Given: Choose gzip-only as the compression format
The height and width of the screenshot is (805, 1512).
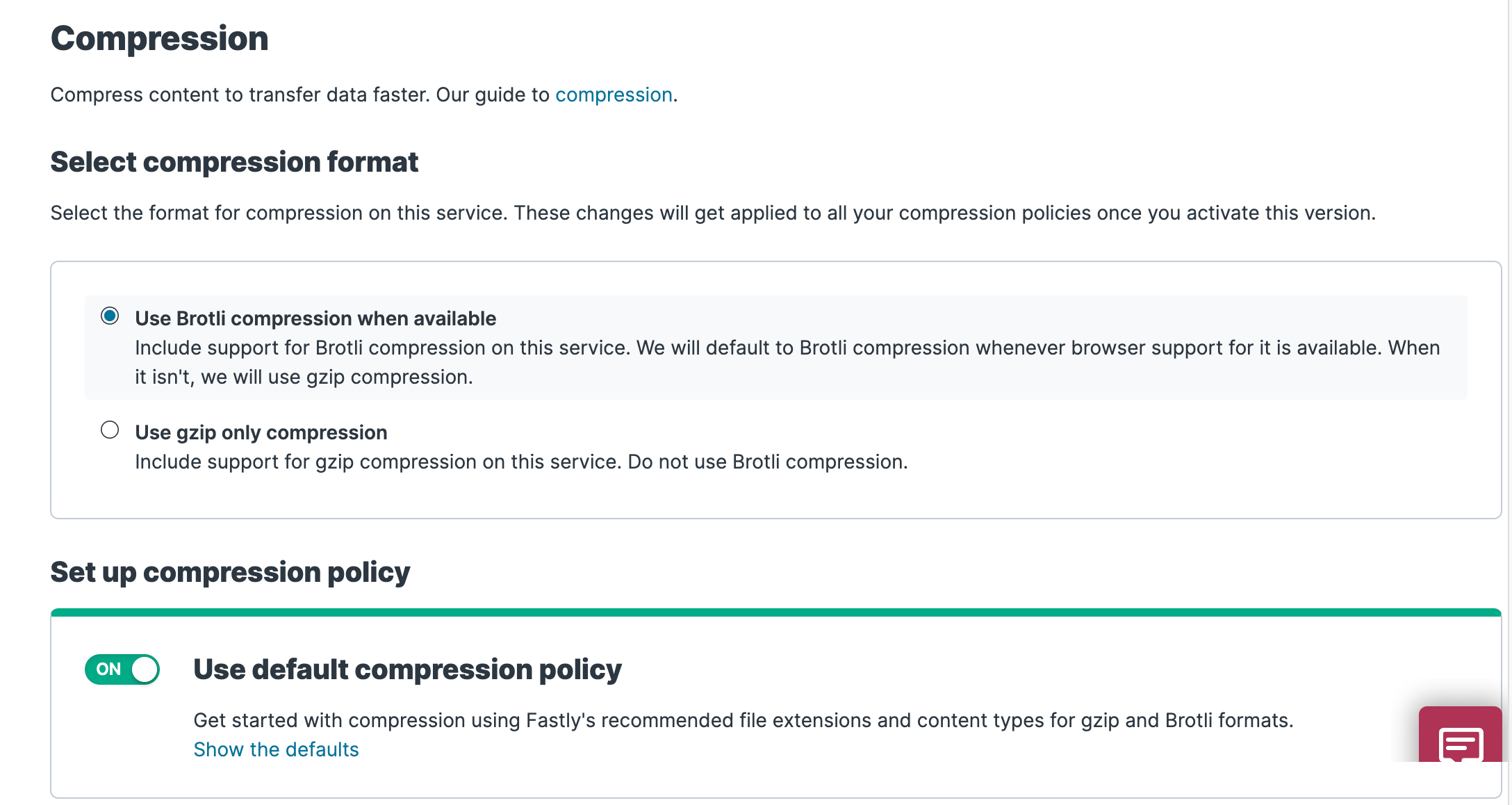Looking at the screenshot, I should pyautogui.click(x=109, y=430).
